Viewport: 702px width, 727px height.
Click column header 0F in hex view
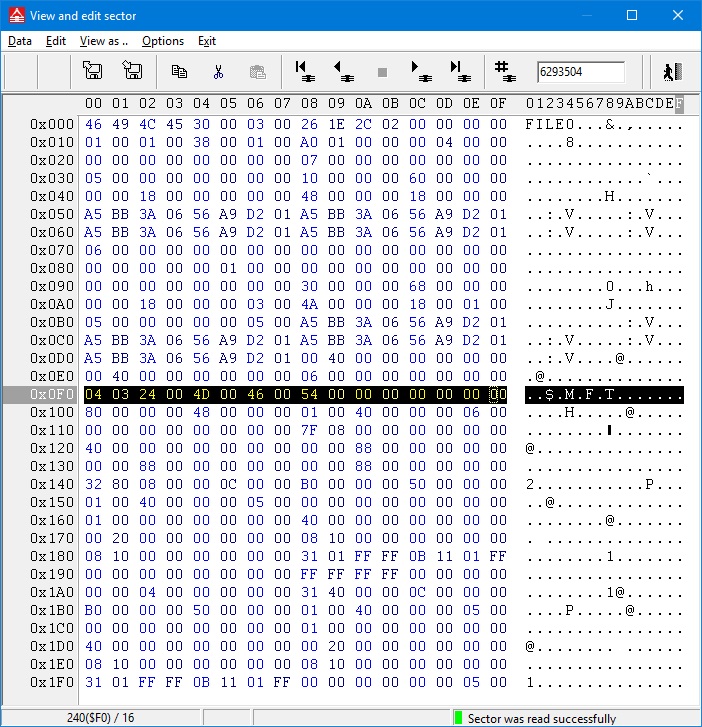[498, 103]
